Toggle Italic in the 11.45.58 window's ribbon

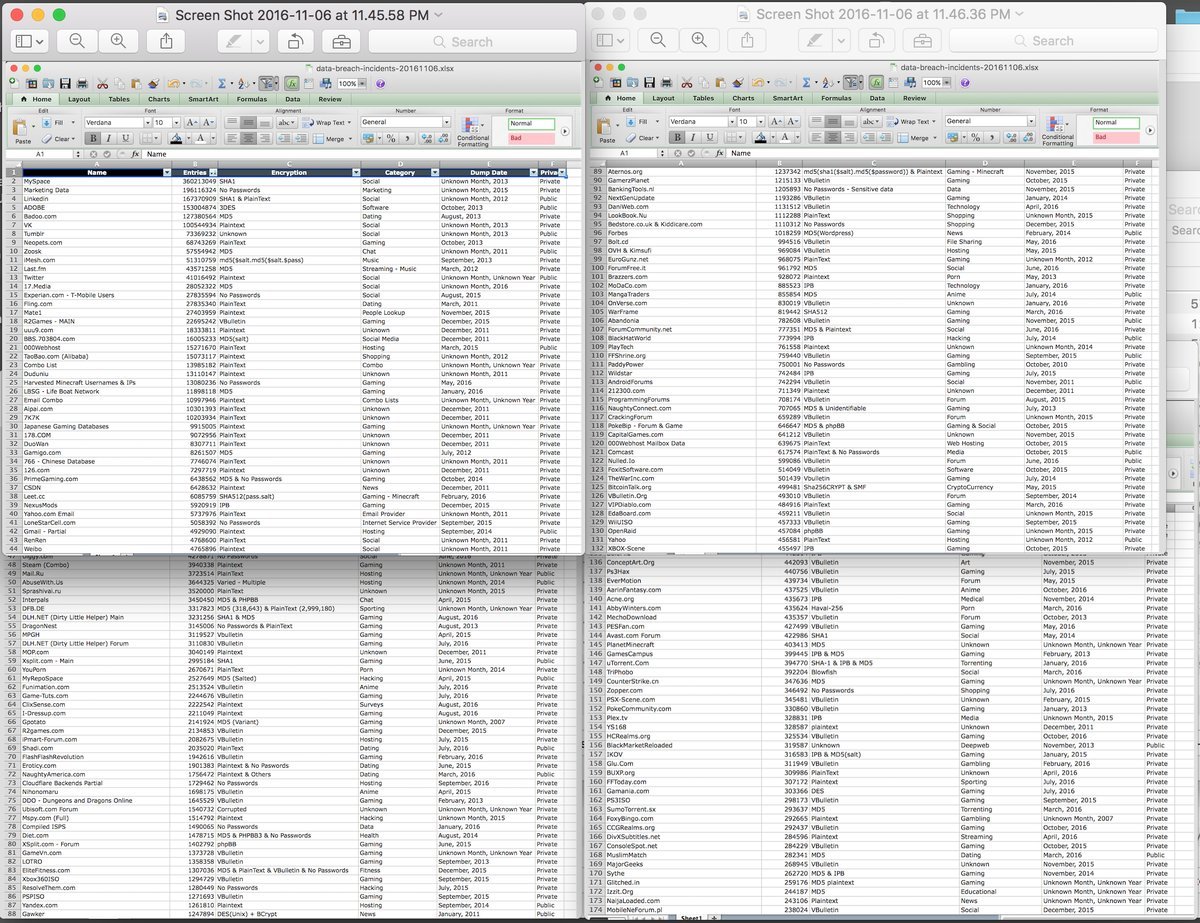111,138
